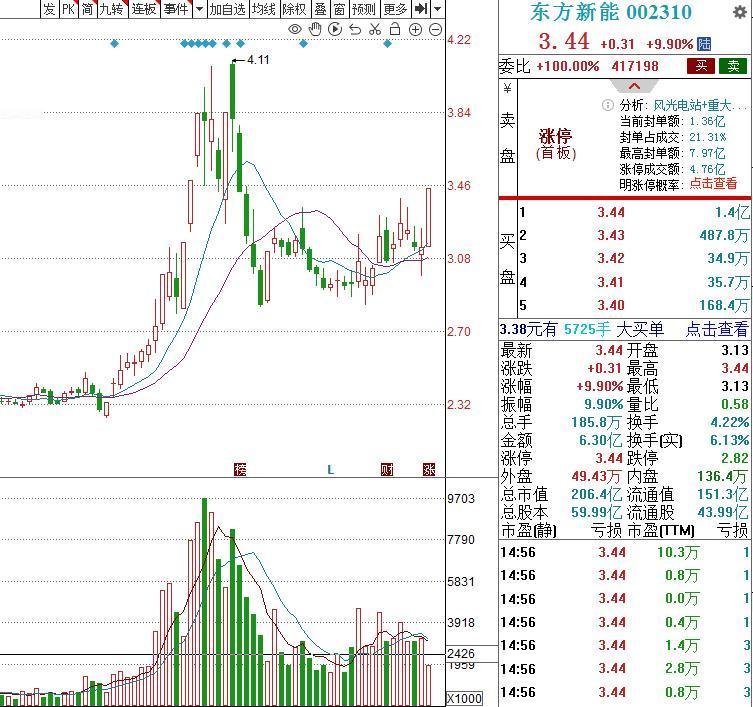753x707 pixels.
Task: Toggle the eye visibility icon on chart
Action: (x=295, y=30)
